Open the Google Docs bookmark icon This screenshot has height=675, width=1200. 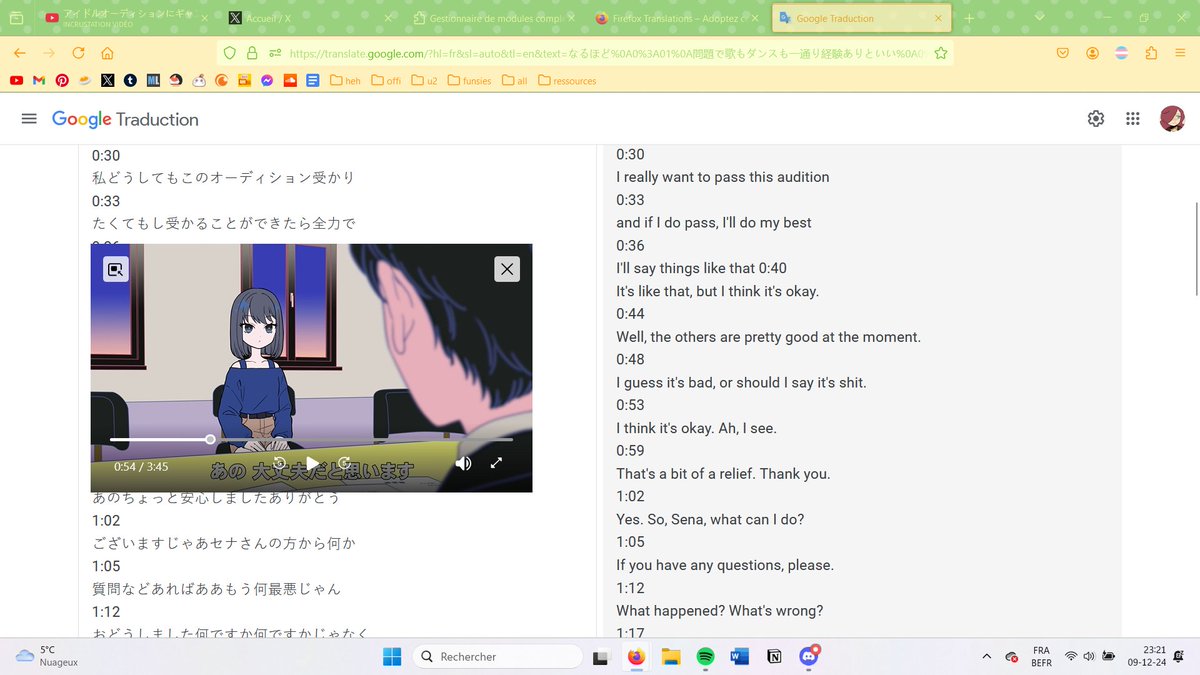(313, 80)
